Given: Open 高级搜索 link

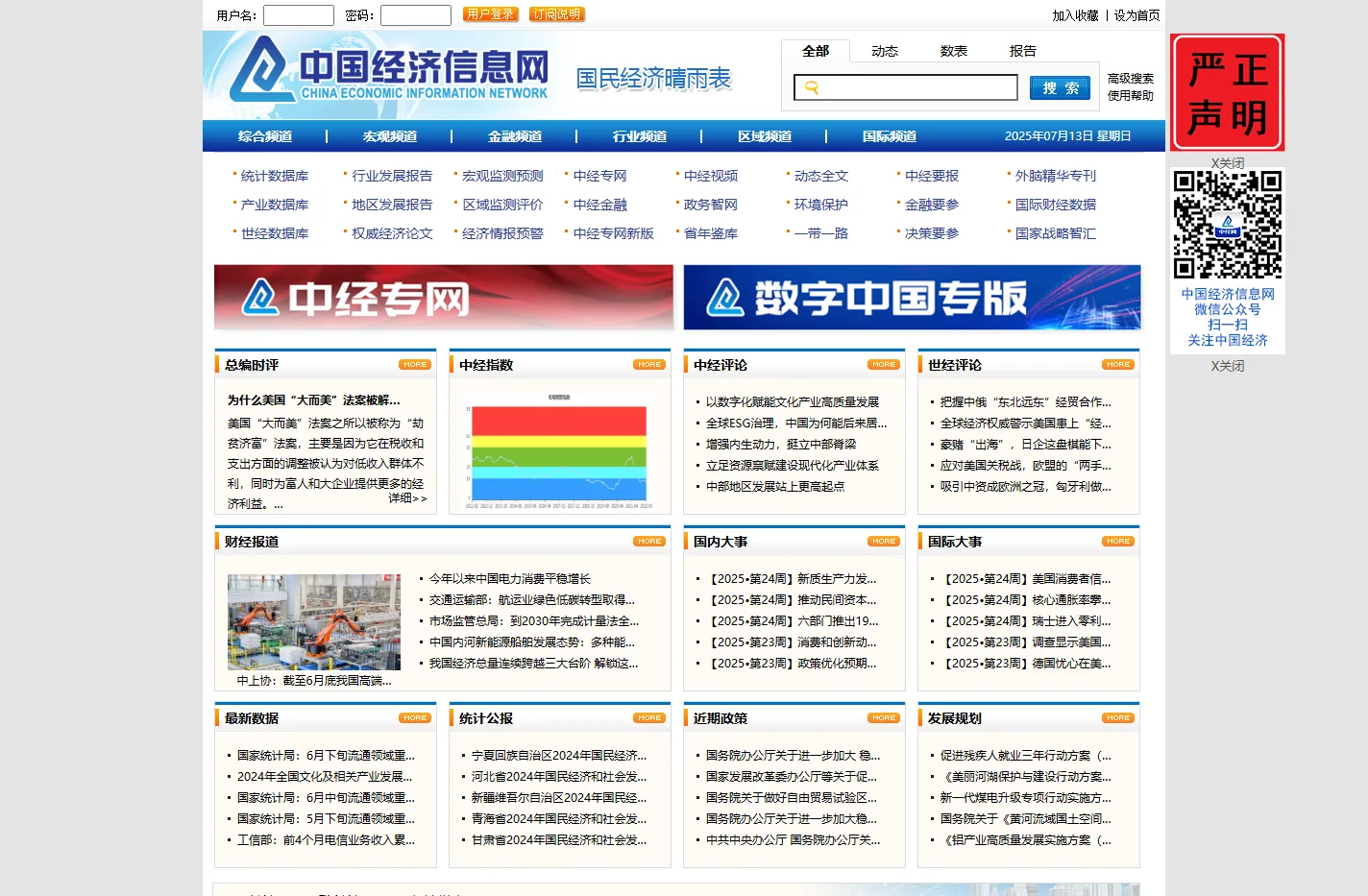Looking at the screenshot, I should [1131, 79].
